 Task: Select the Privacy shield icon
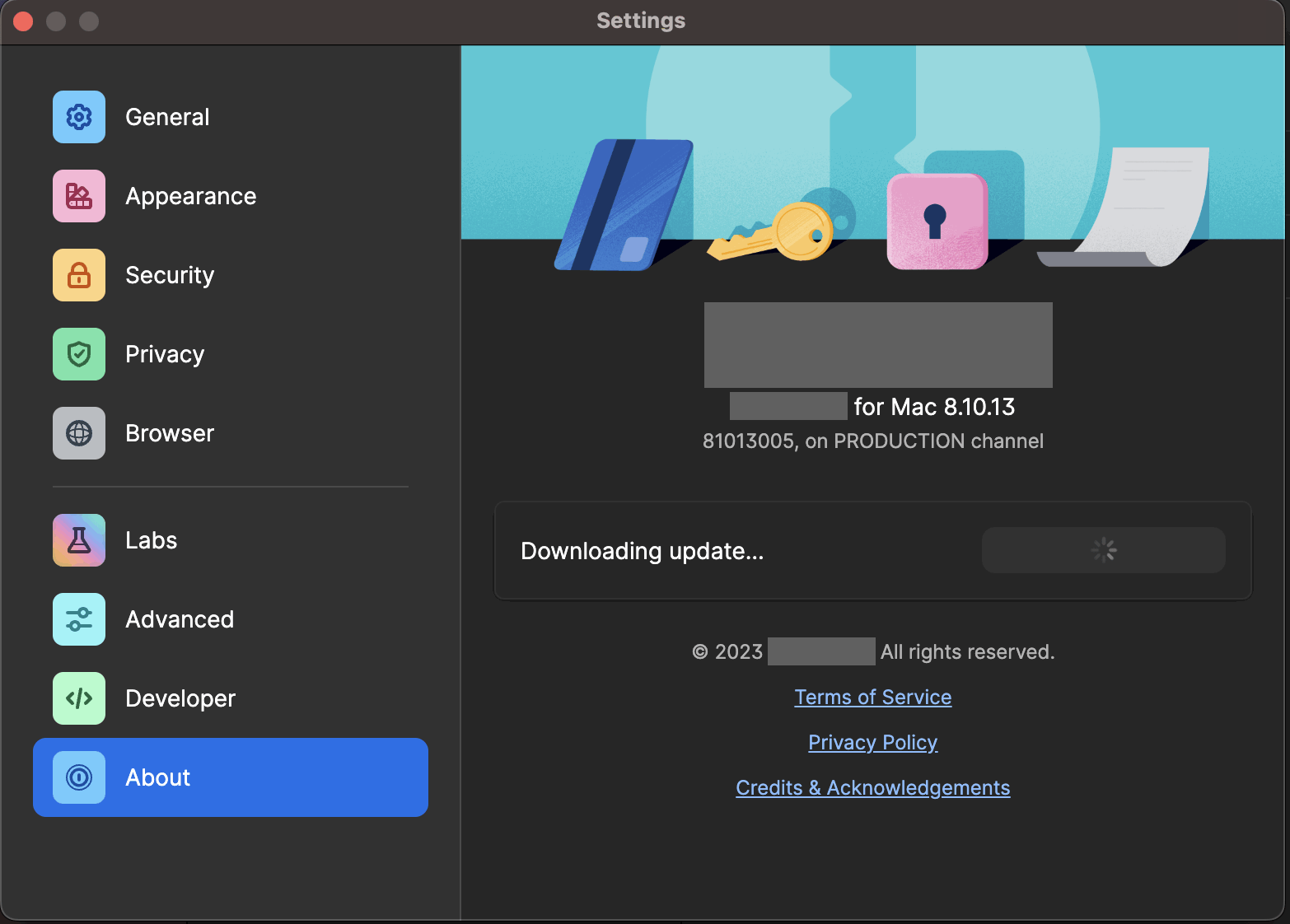(x=78, y=354)
